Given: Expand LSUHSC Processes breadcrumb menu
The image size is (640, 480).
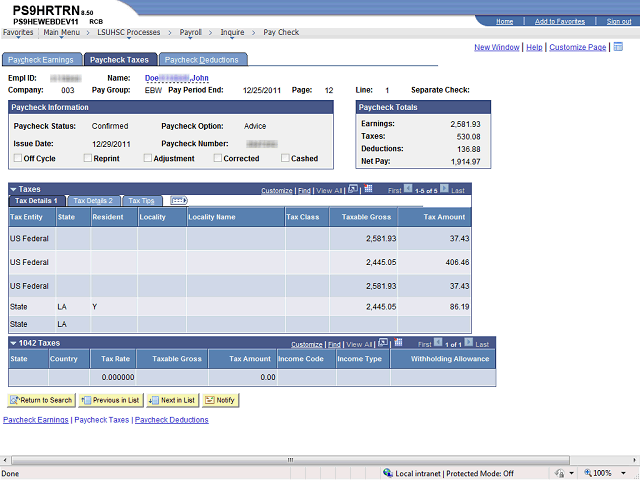Looking at the screenshot, I should click(129, 33).
